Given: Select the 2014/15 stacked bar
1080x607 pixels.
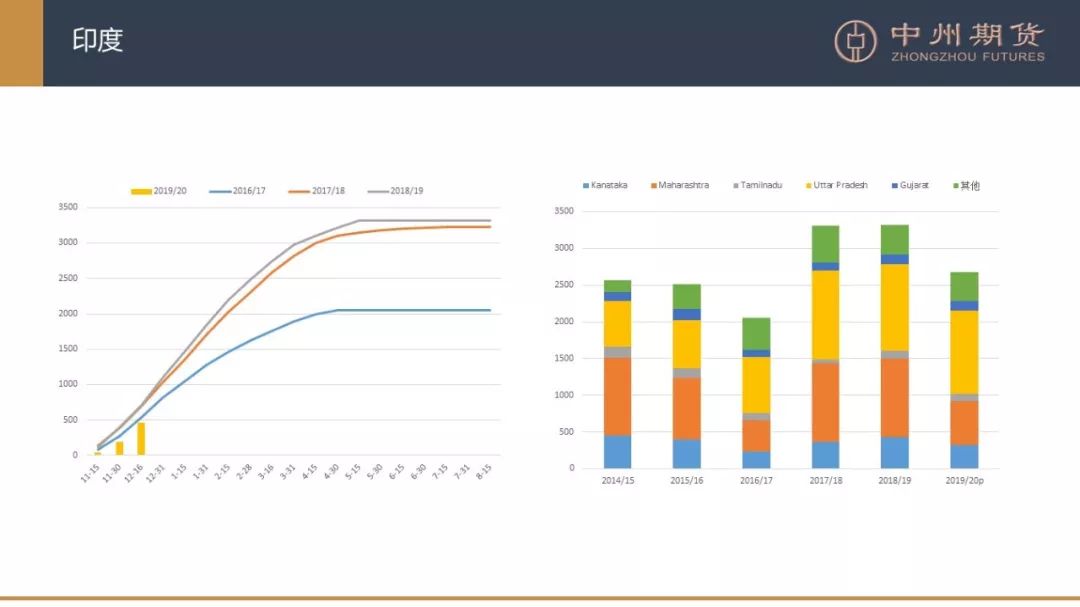Looking at the screenshot, I should (x=617, y=374).
